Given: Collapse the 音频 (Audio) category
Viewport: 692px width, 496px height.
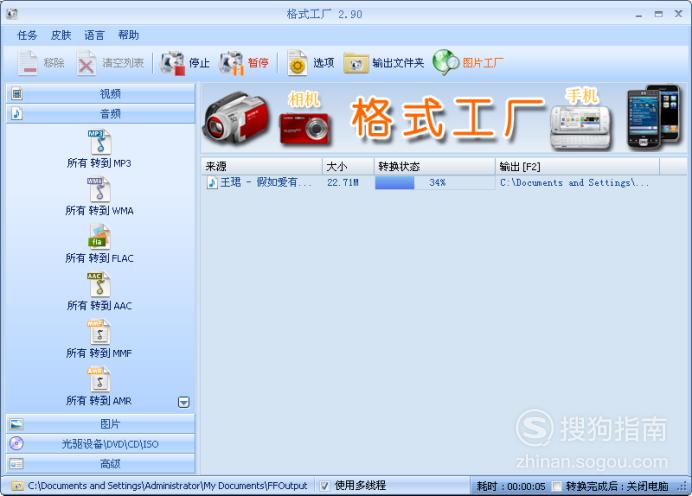Looking at the screenshot, I should point(101,114).
